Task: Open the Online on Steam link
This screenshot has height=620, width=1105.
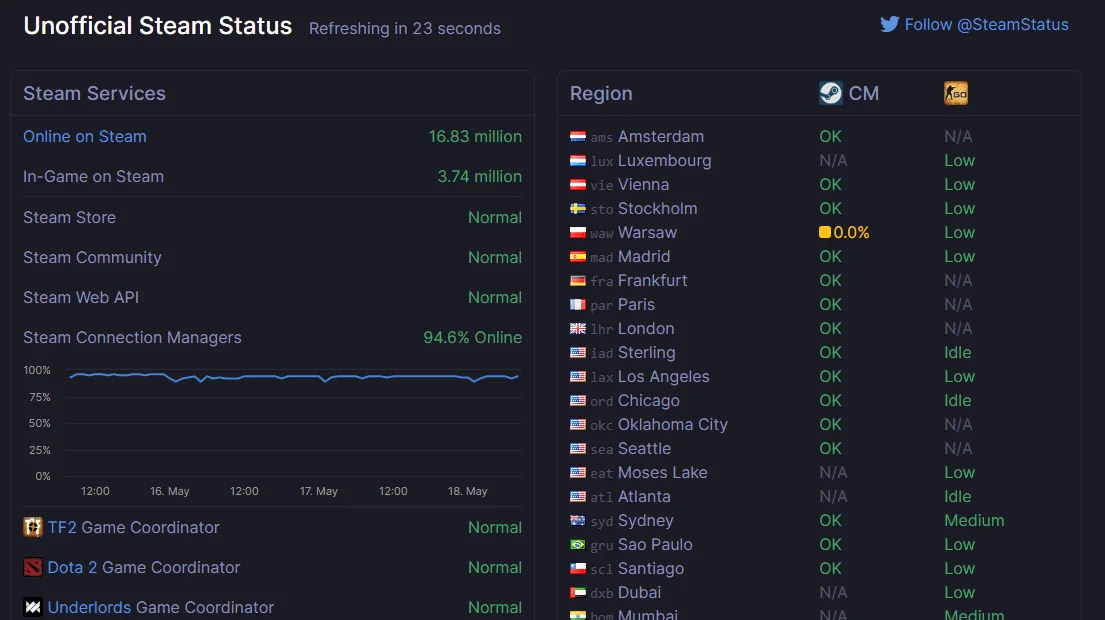Action: [x=85, y=137]
